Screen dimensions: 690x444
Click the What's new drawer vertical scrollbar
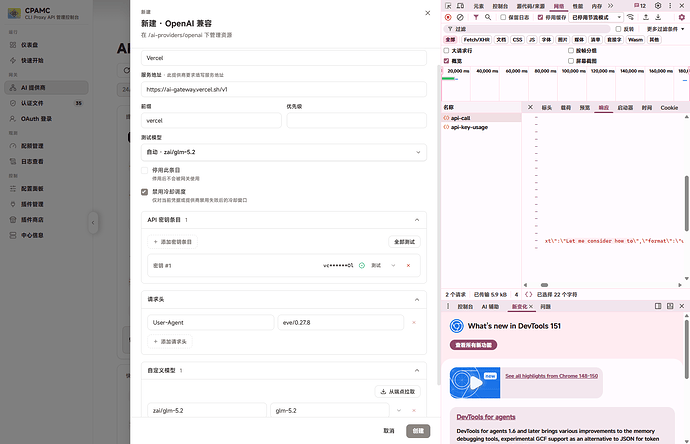(x=686, y=349)
